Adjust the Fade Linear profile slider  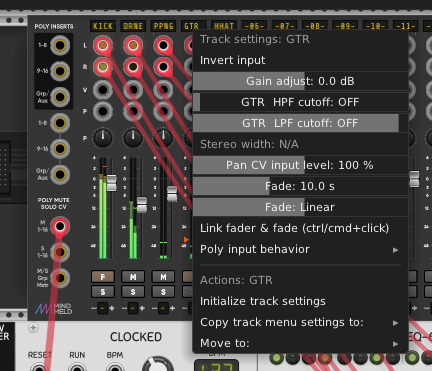tap(300, 207)
